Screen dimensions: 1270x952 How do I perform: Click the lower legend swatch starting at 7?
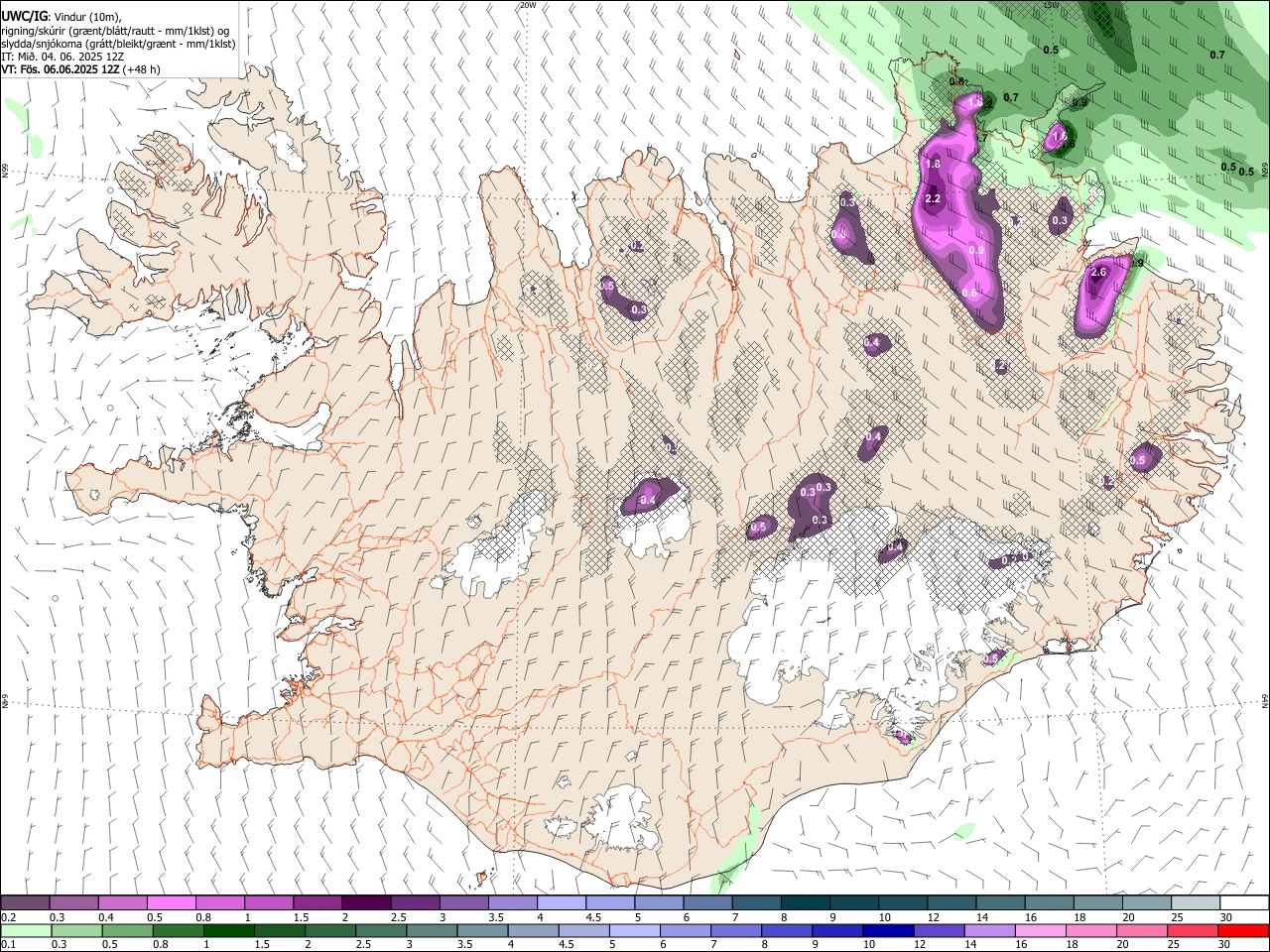tap(735, 930)
